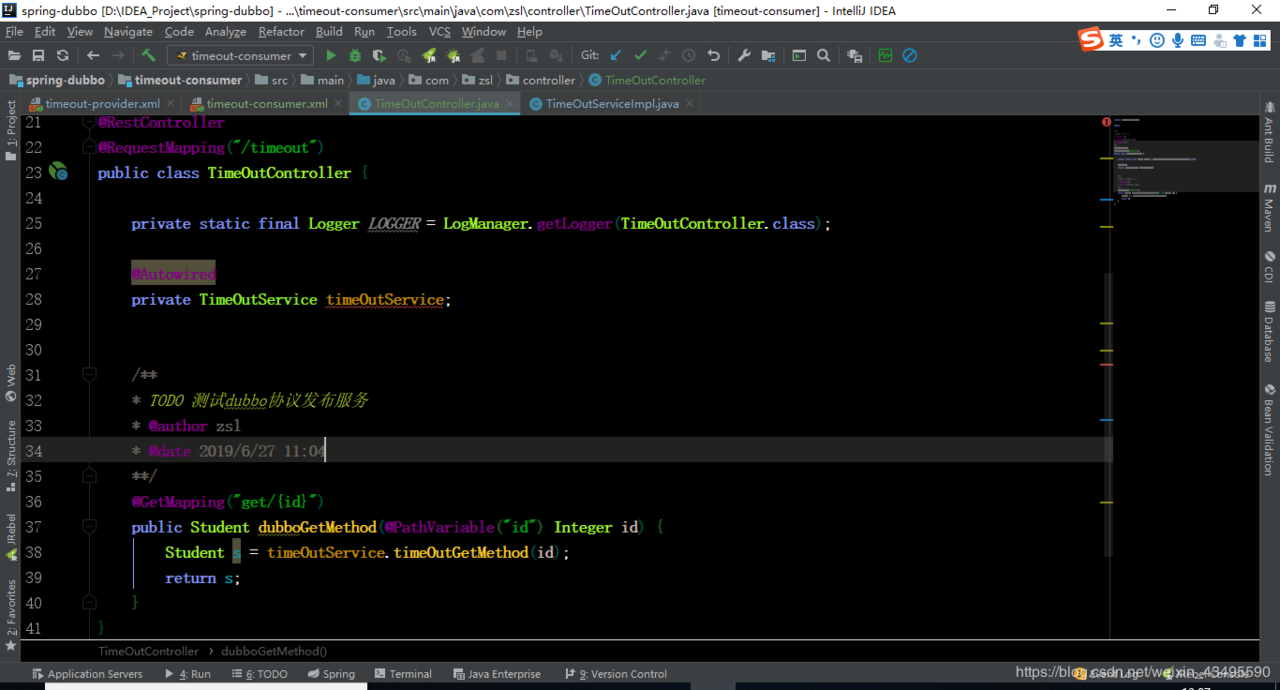Commit changes with the green checkmark icon

(640, 56)
